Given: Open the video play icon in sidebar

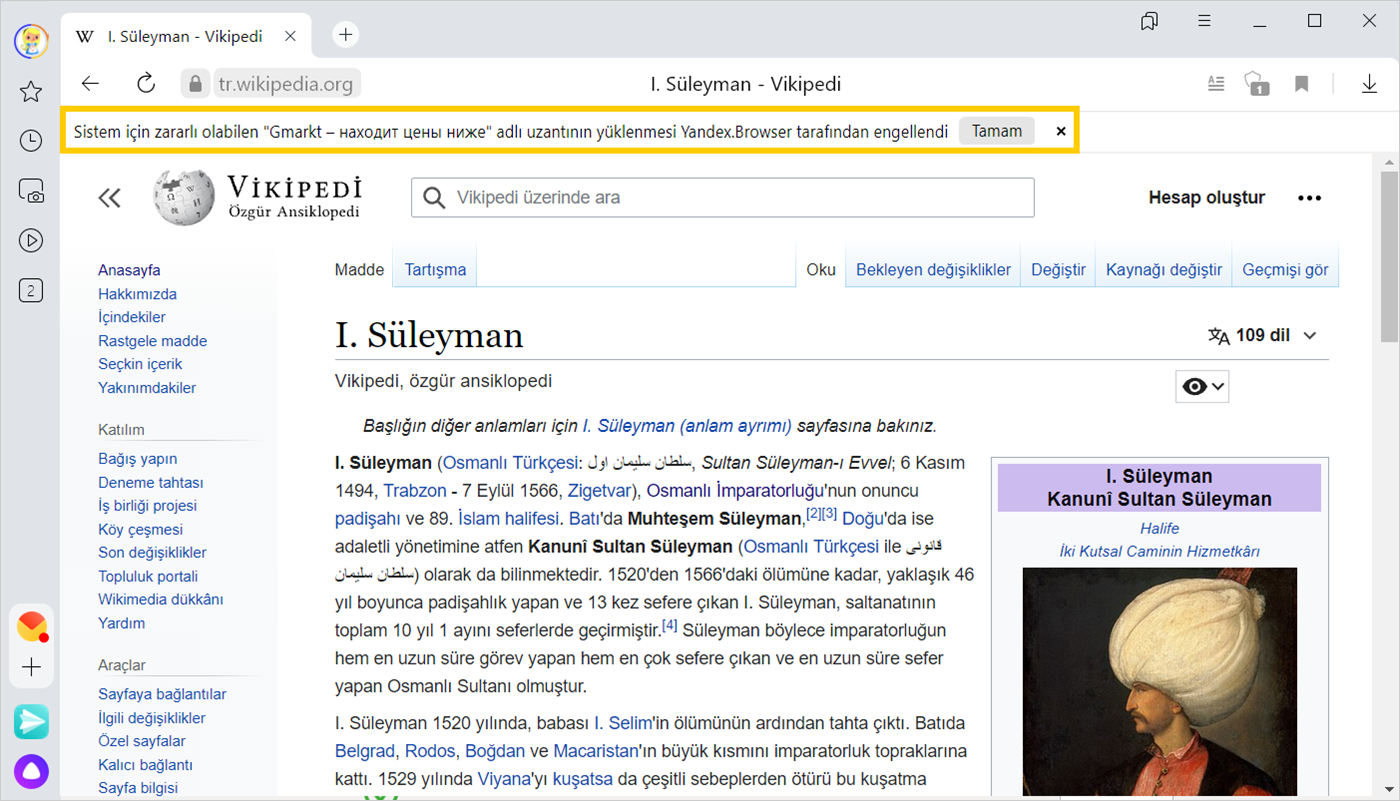Looking at the screenshot, I should (x=31, y=240).
